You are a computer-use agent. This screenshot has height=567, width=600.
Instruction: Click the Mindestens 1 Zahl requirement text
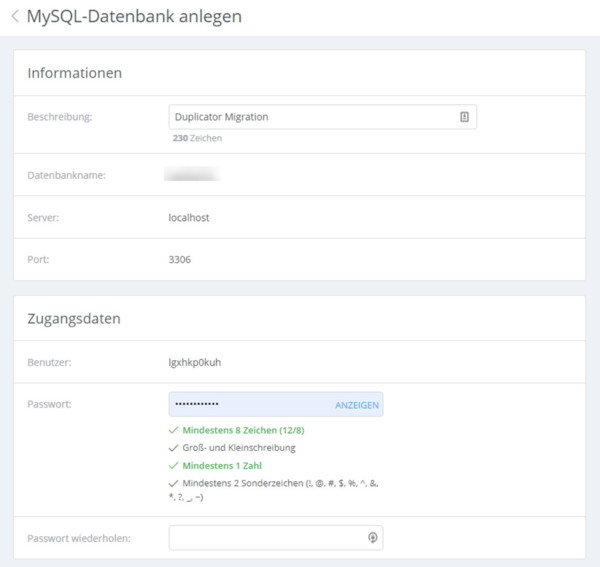coord(222,466)
